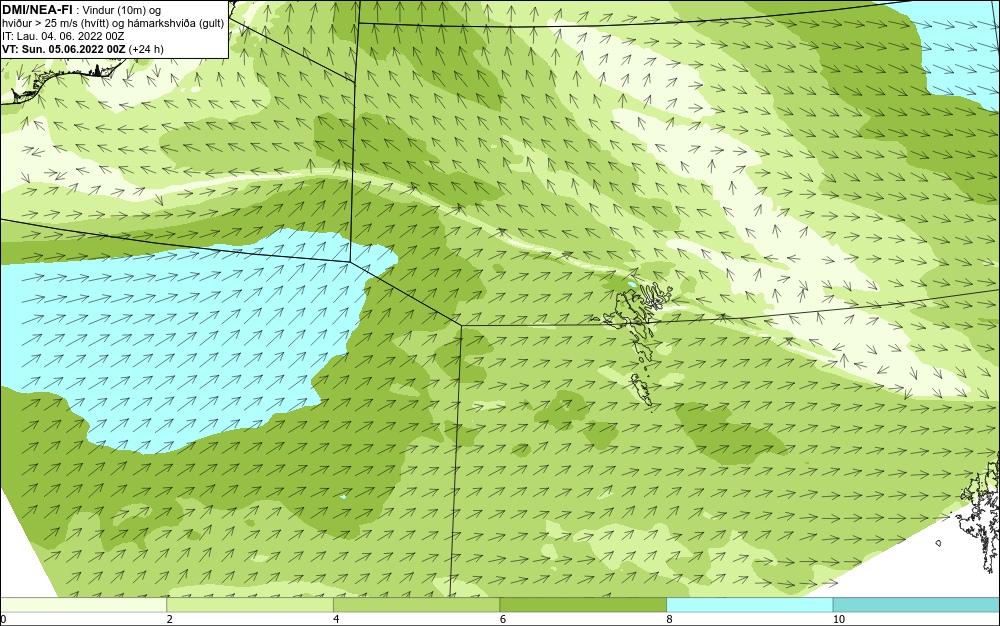
Task: Click the legend label '6'
Action: pos(503,620)
